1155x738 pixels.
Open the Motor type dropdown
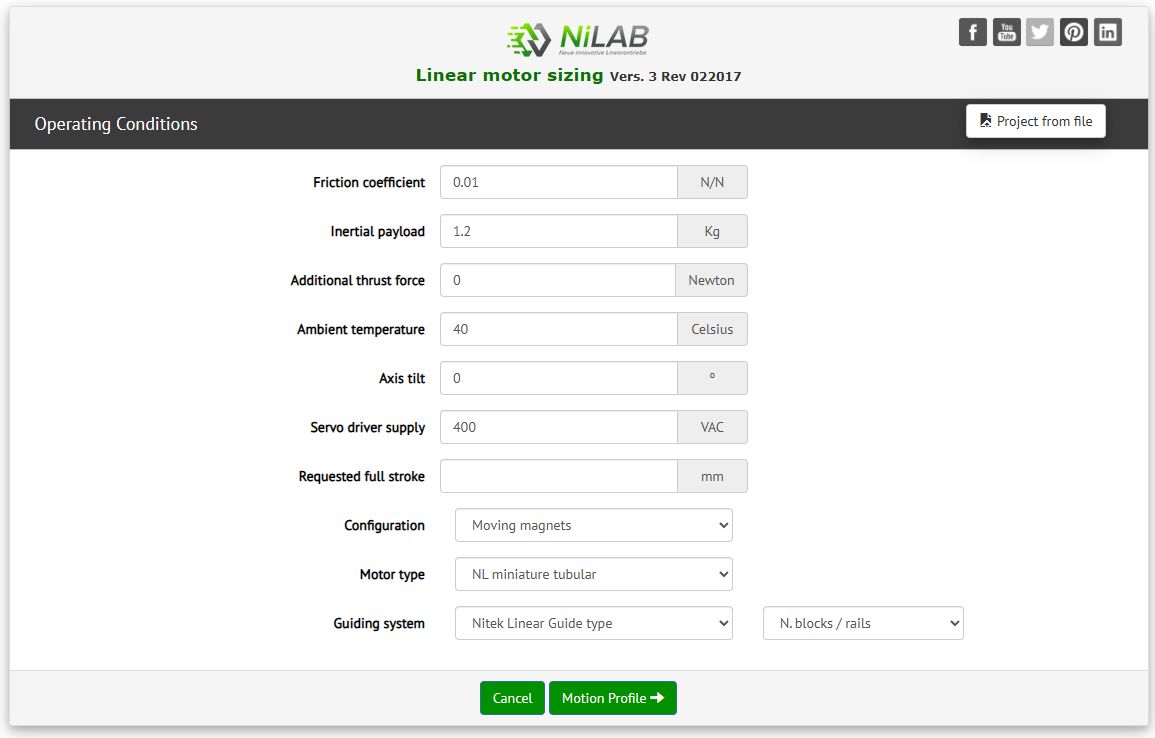tap(593, 574)
